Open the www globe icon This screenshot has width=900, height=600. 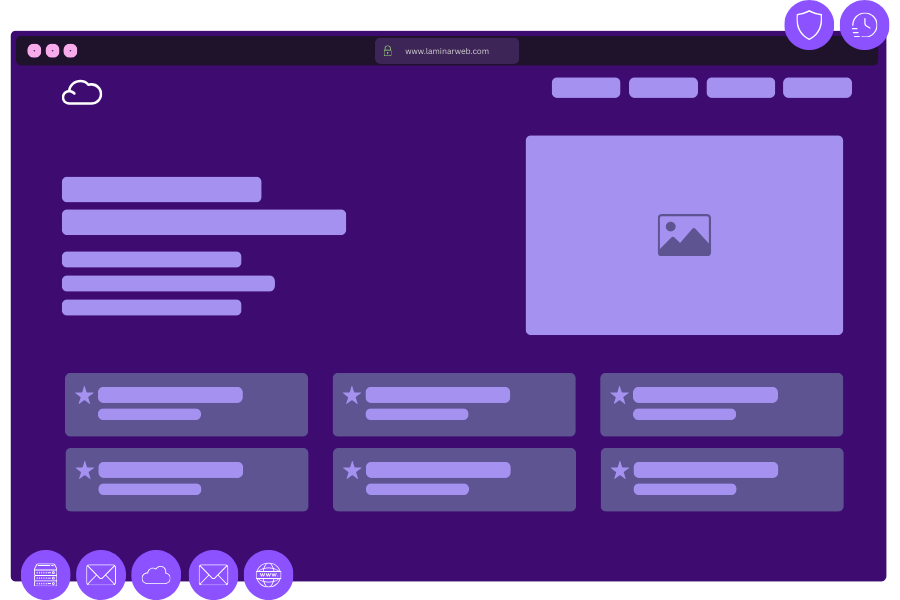pos(268,575)
